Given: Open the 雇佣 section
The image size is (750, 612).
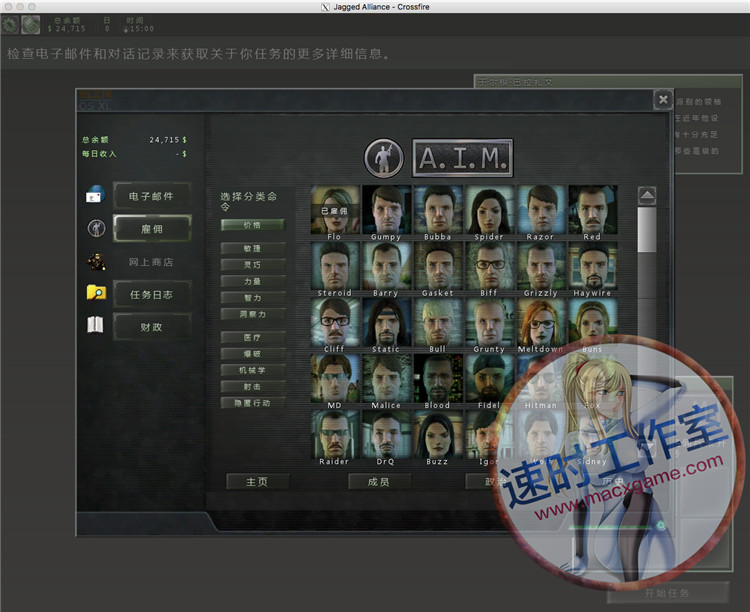Looking at the screenshot, I should 152,229.
